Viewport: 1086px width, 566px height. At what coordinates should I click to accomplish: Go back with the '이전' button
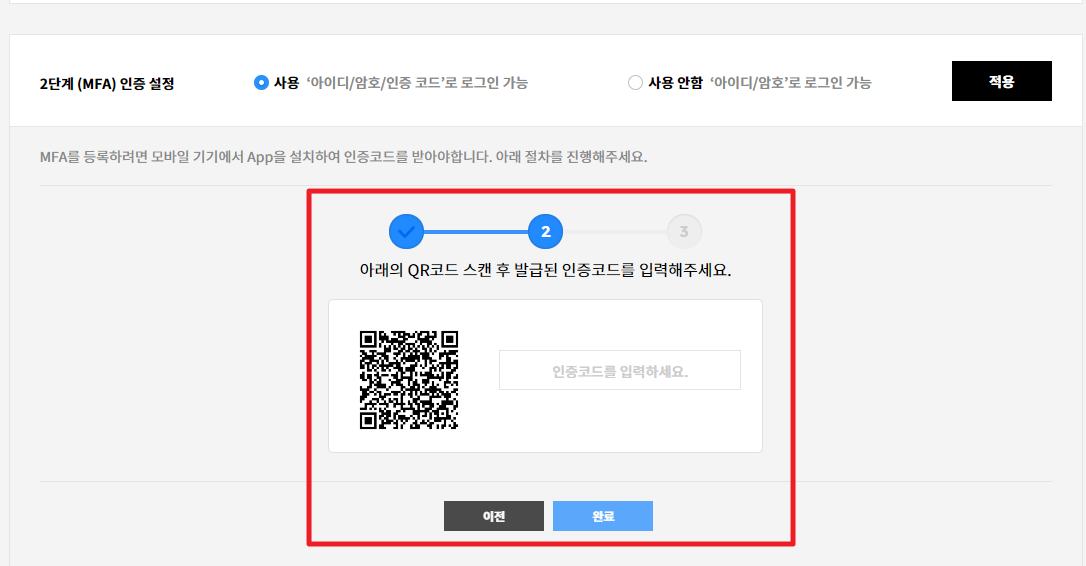pyautogui.click(x=494, y=516)
